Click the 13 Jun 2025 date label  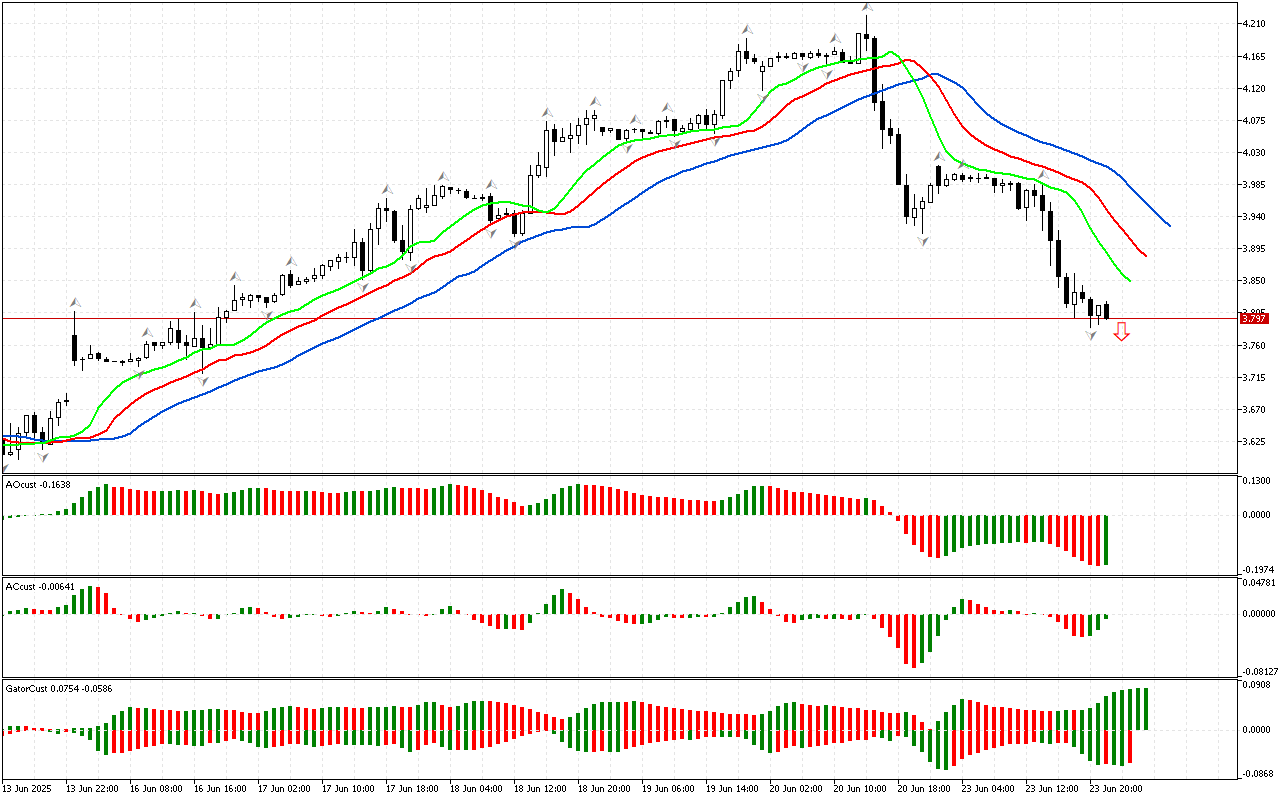click(28, 789)
